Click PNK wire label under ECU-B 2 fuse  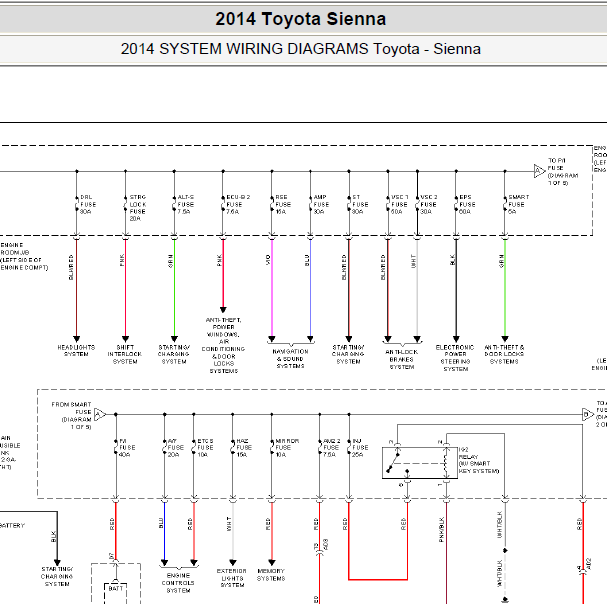[x=219, y=260]
